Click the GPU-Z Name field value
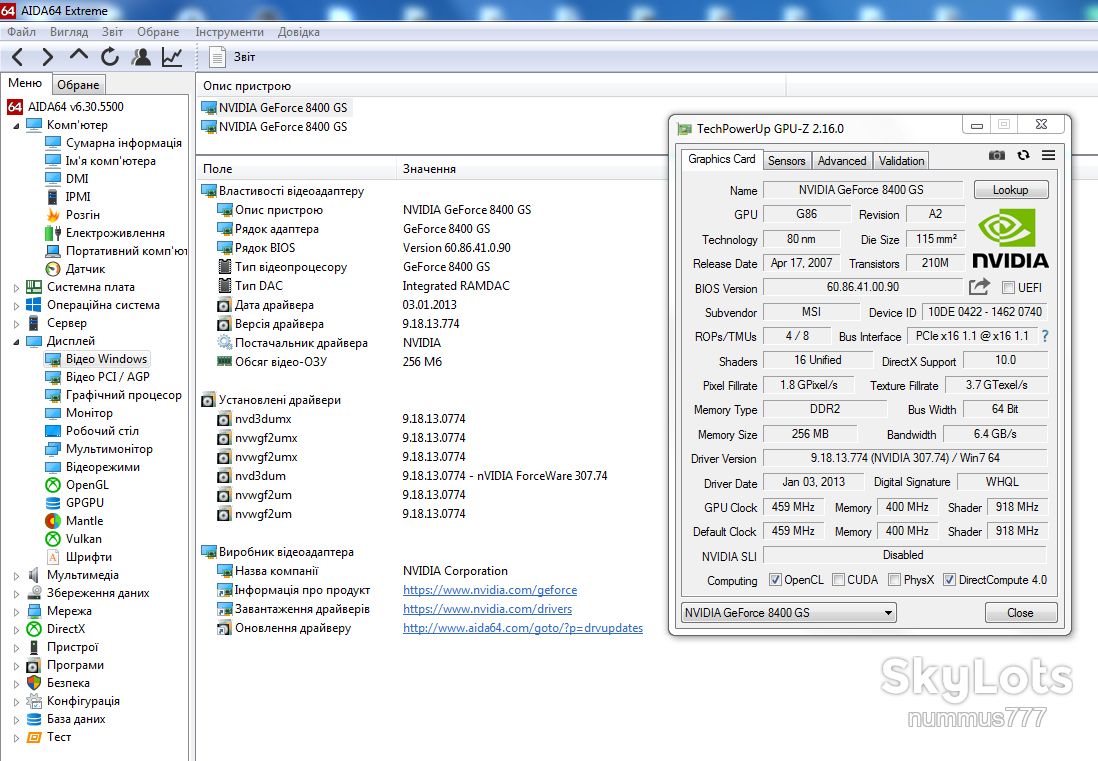 pos(862,190)
